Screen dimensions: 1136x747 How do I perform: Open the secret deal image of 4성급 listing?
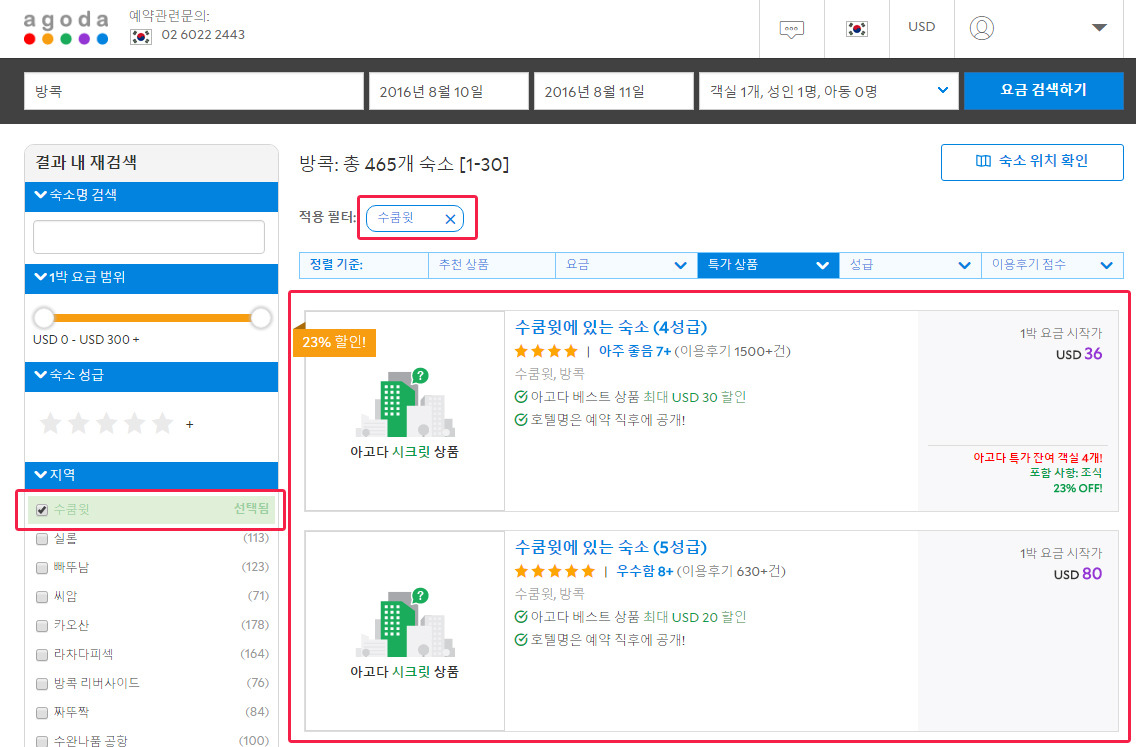point(404,411)
